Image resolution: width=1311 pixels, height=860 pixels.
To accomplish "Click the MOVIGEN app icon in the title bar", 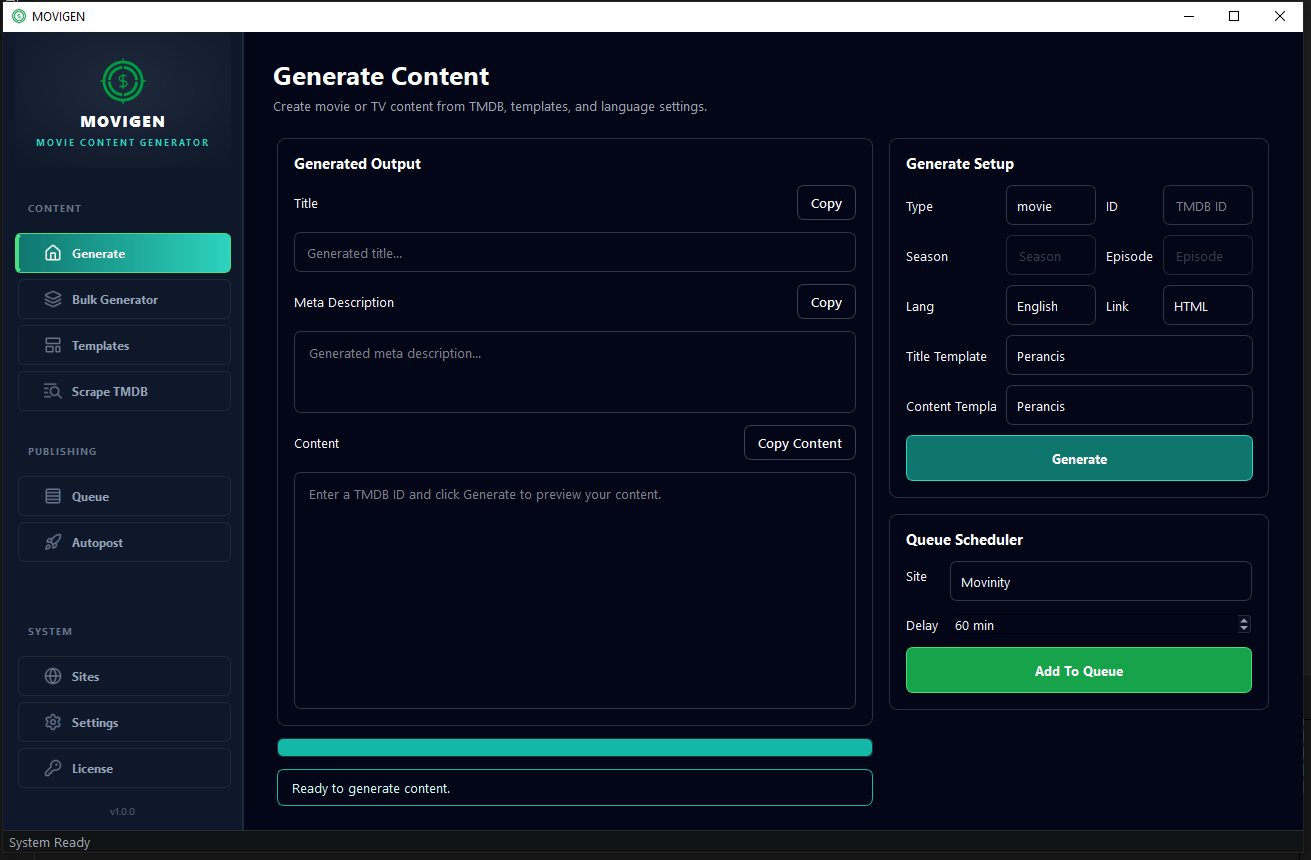I will pos(19,16).
